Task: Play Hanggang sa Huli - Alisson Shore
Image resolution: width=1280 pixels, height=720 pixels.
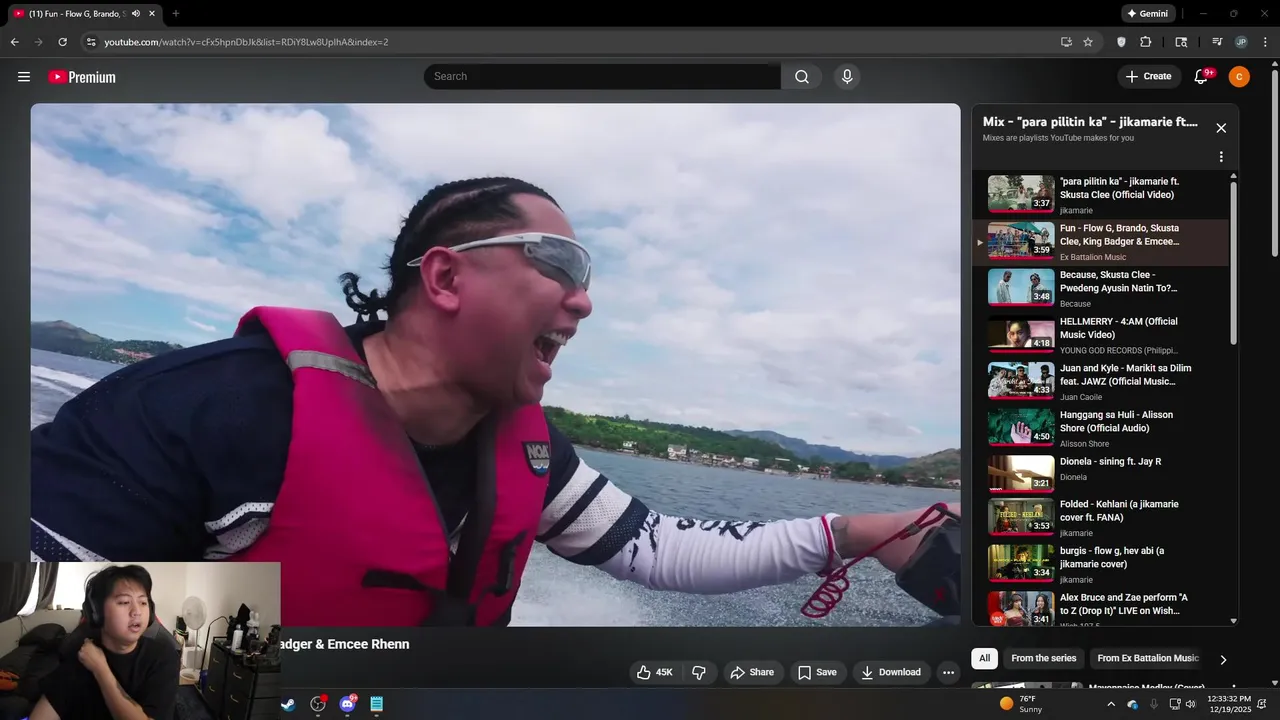Action: (1100, 428)
